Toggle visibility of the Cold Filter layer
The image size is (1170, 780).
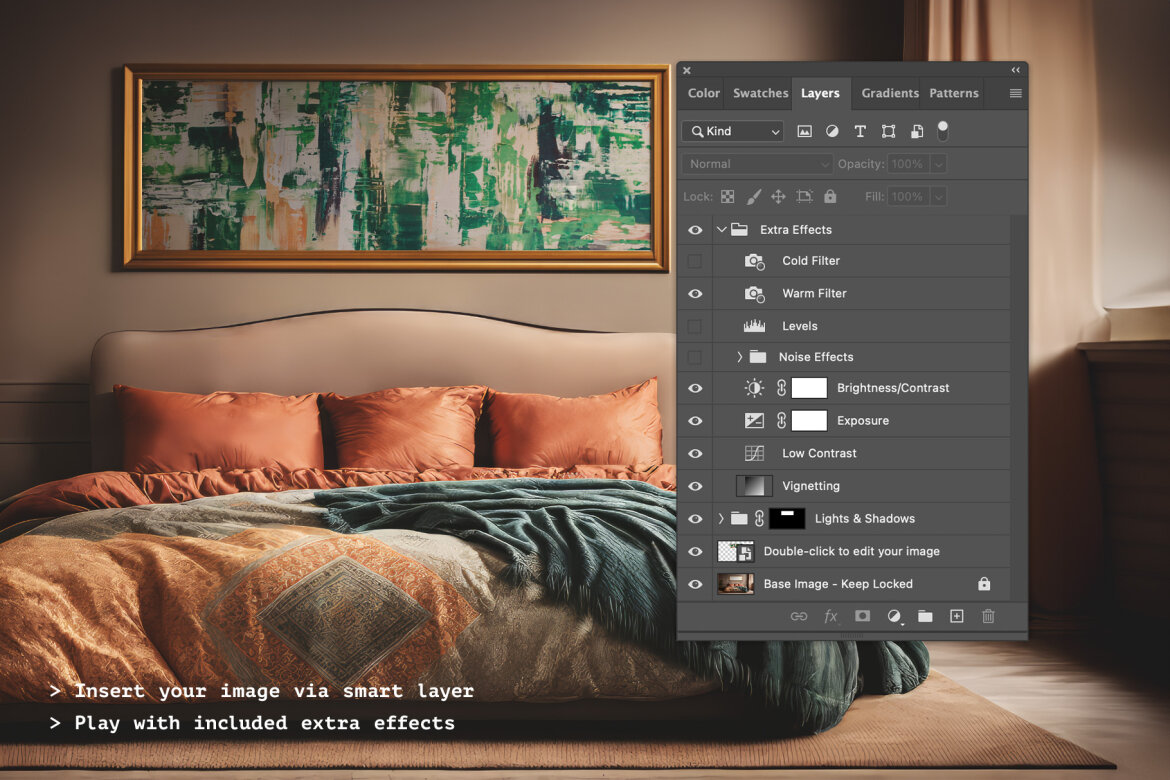point(695,261)
